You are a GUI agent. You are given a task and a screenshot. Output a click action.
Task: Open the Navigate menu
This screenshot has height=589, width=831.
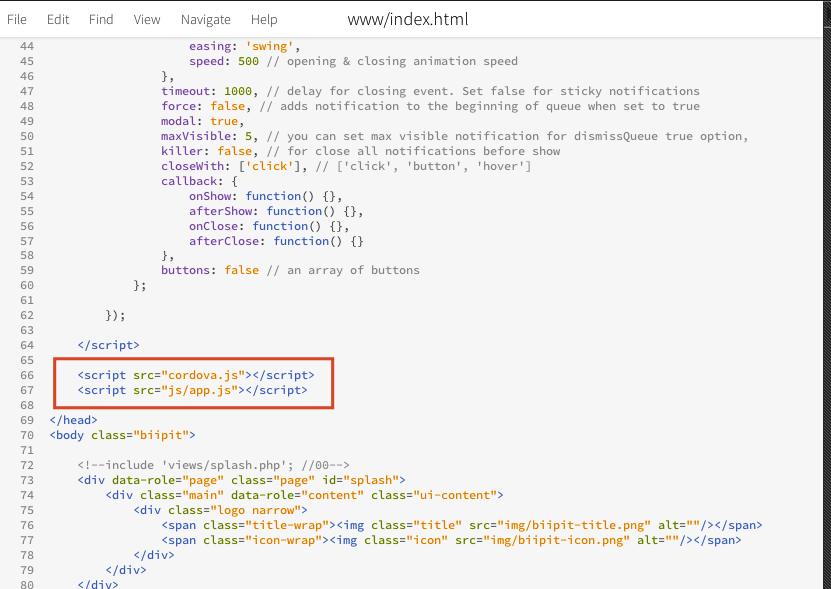coord(206,19)
